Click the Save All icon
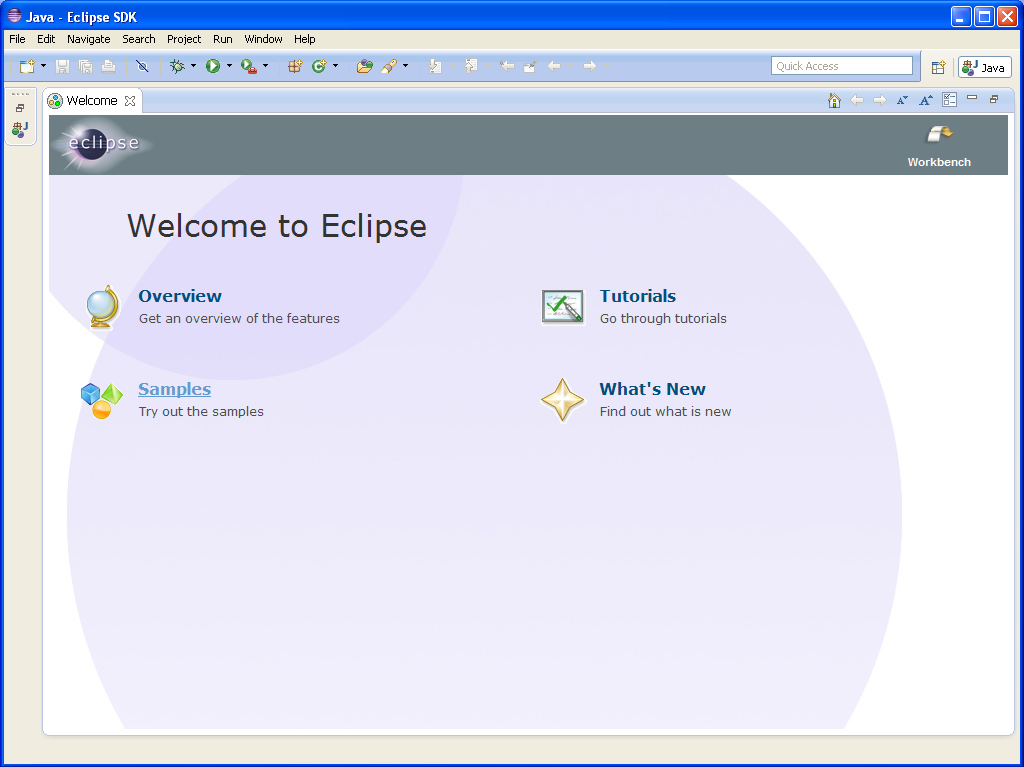Screen dimensions: 1024x767 (x=86, y=66)
